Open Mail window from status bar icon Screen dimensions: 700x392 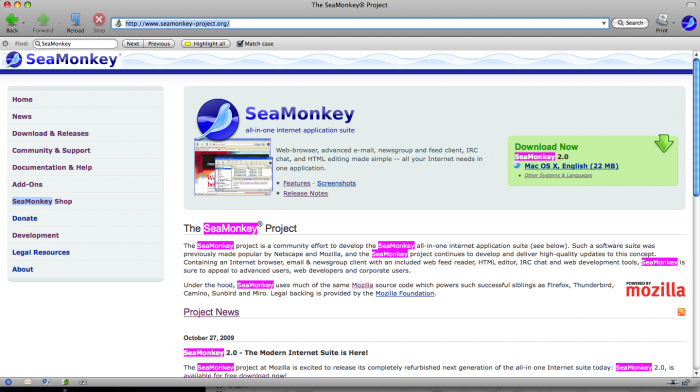(28, 382)
